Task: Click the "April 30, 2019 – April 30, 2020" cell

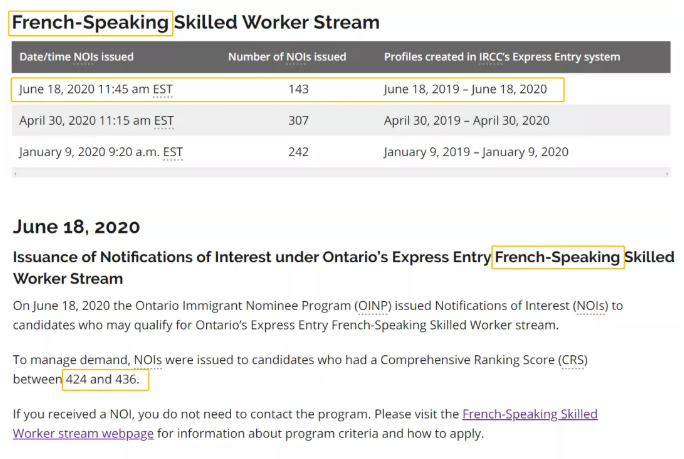Action: (x=466, y=121)
